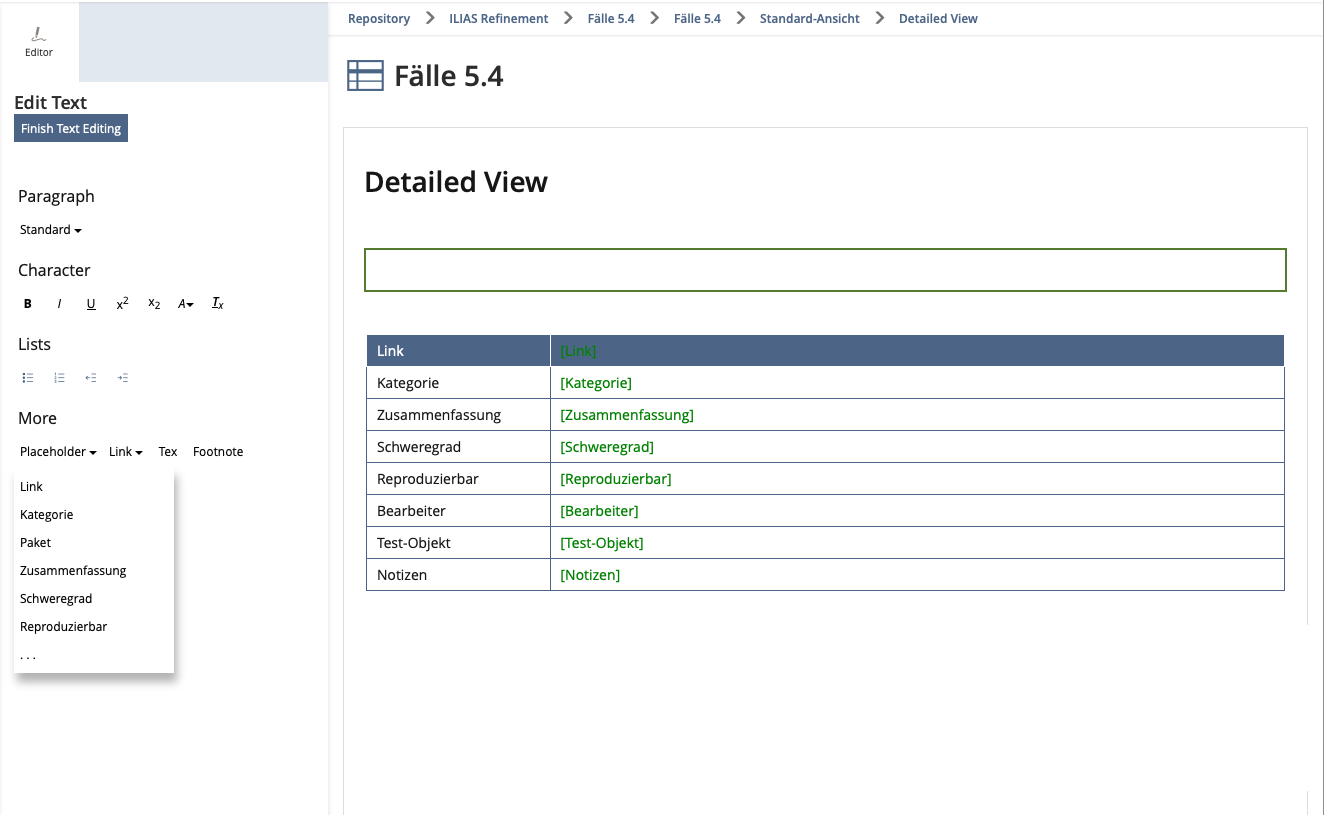Apply underline formatting
Image resolution: width=1324 pixels, height=815 pixels.
click(91, 304)
